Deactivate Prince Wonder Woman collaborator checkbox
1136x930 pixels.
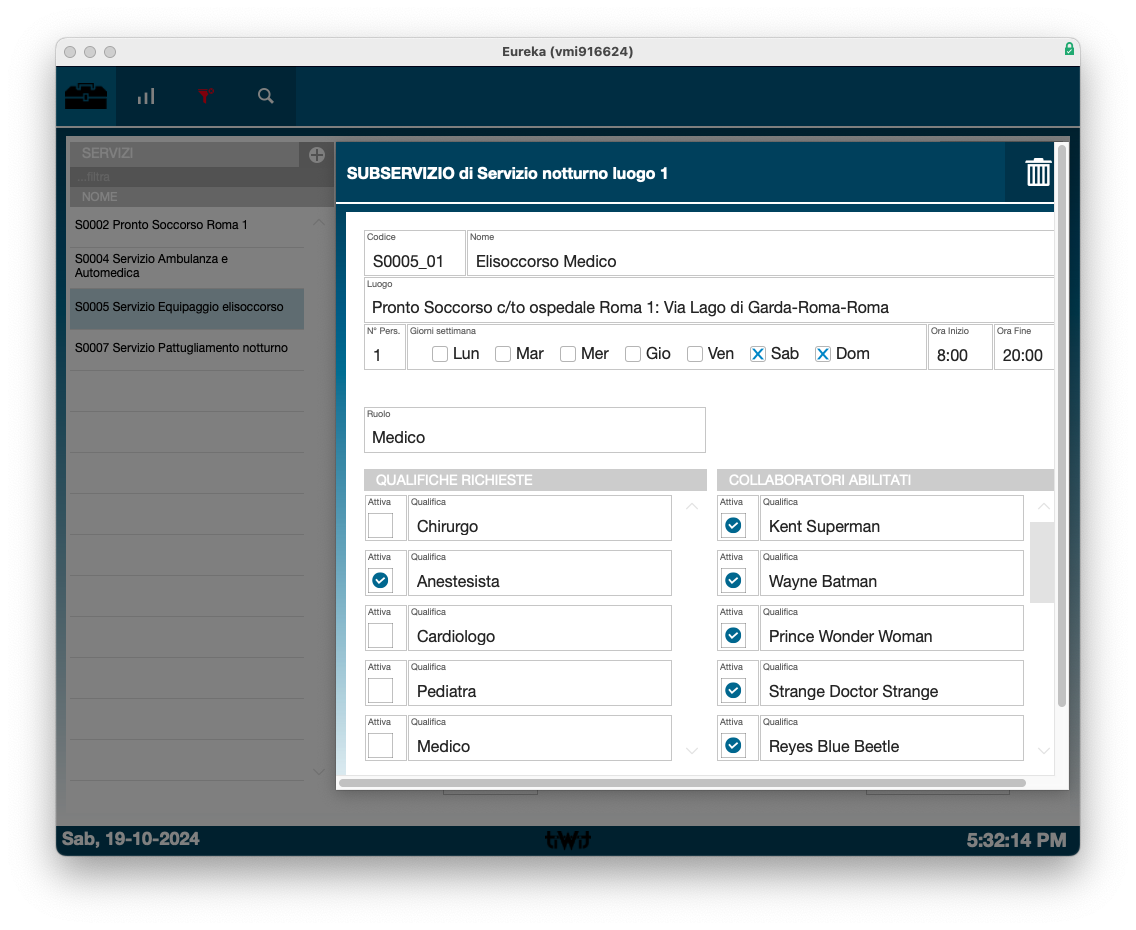733,635
